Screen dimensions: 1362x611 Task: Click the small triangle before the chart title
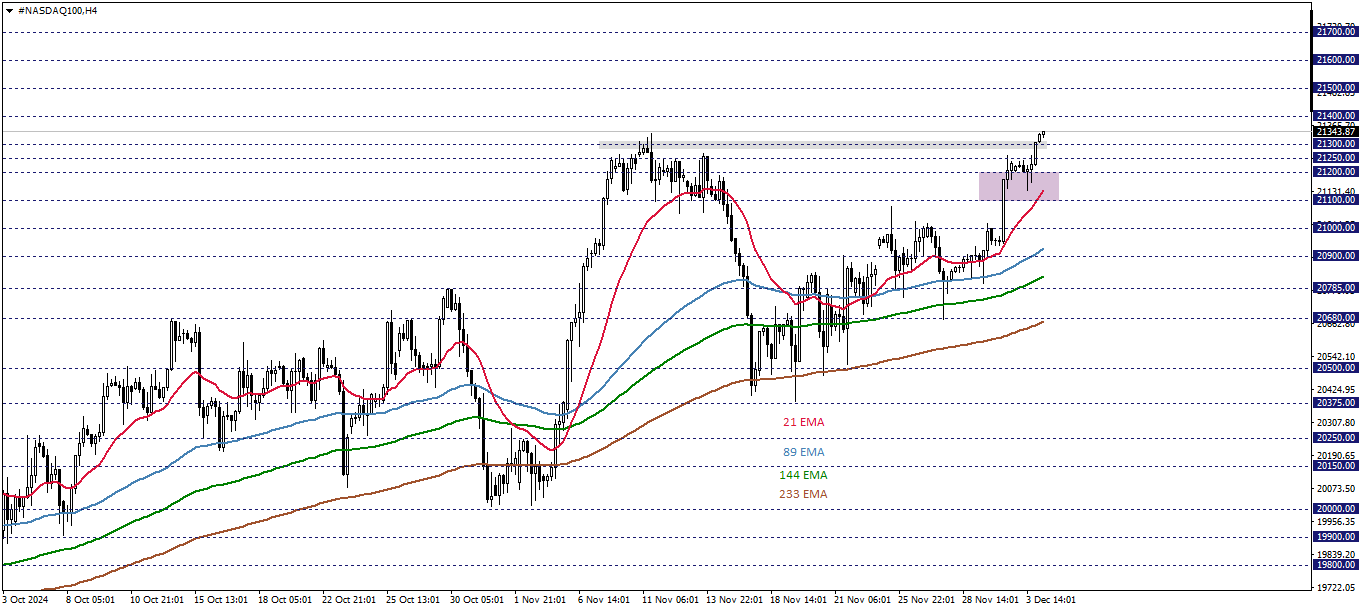pyautogui.click(x=9, y=9)
